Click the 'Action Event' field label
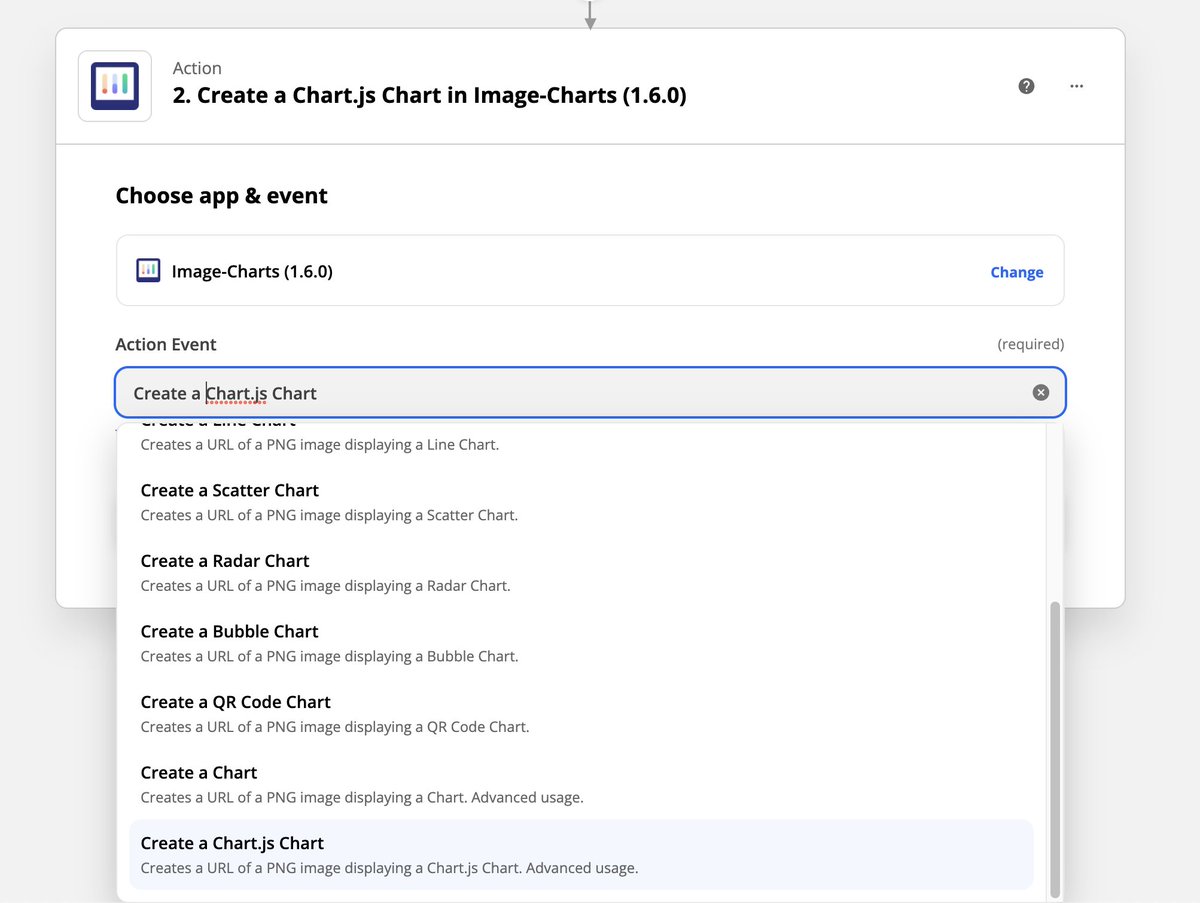 (166, 344)
